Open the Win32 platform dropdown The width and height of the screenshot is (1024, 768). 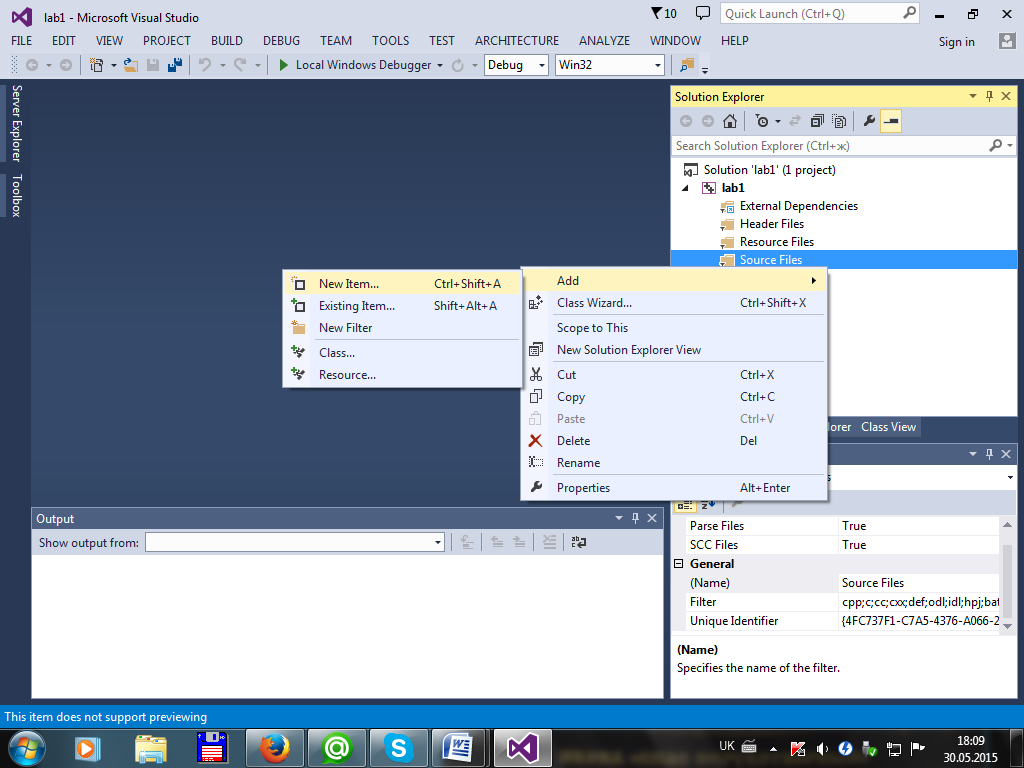610,65
